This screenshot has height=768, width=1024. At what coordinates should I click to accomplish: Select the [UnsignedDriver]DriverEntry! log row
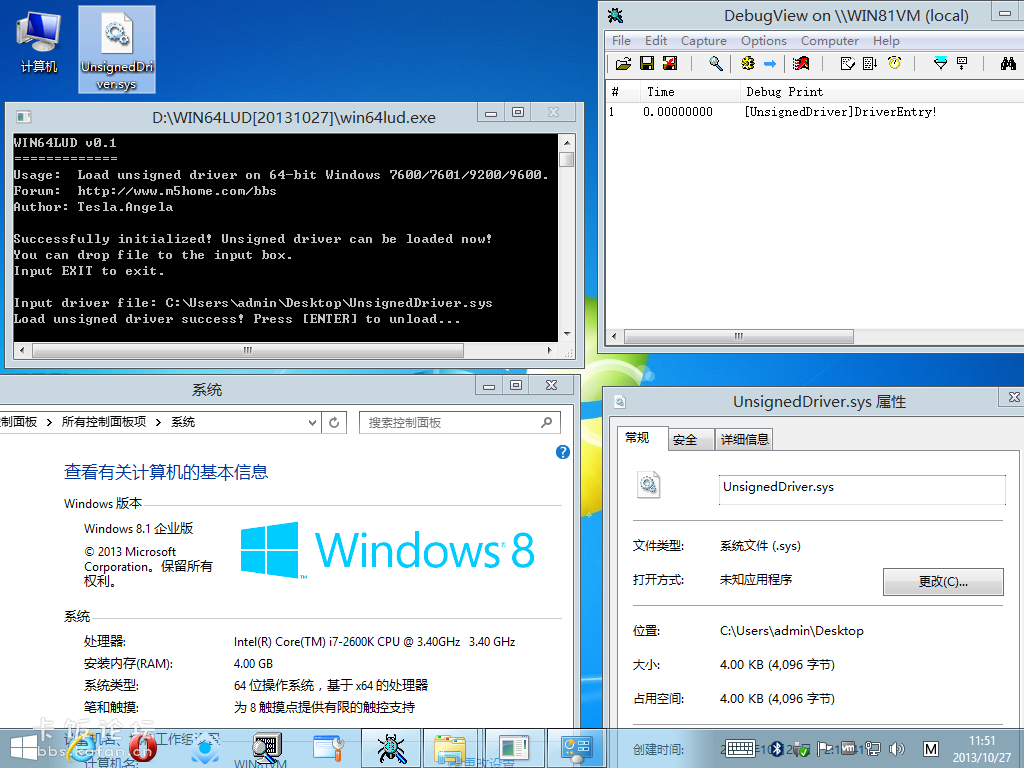click(x=814, y=112)
